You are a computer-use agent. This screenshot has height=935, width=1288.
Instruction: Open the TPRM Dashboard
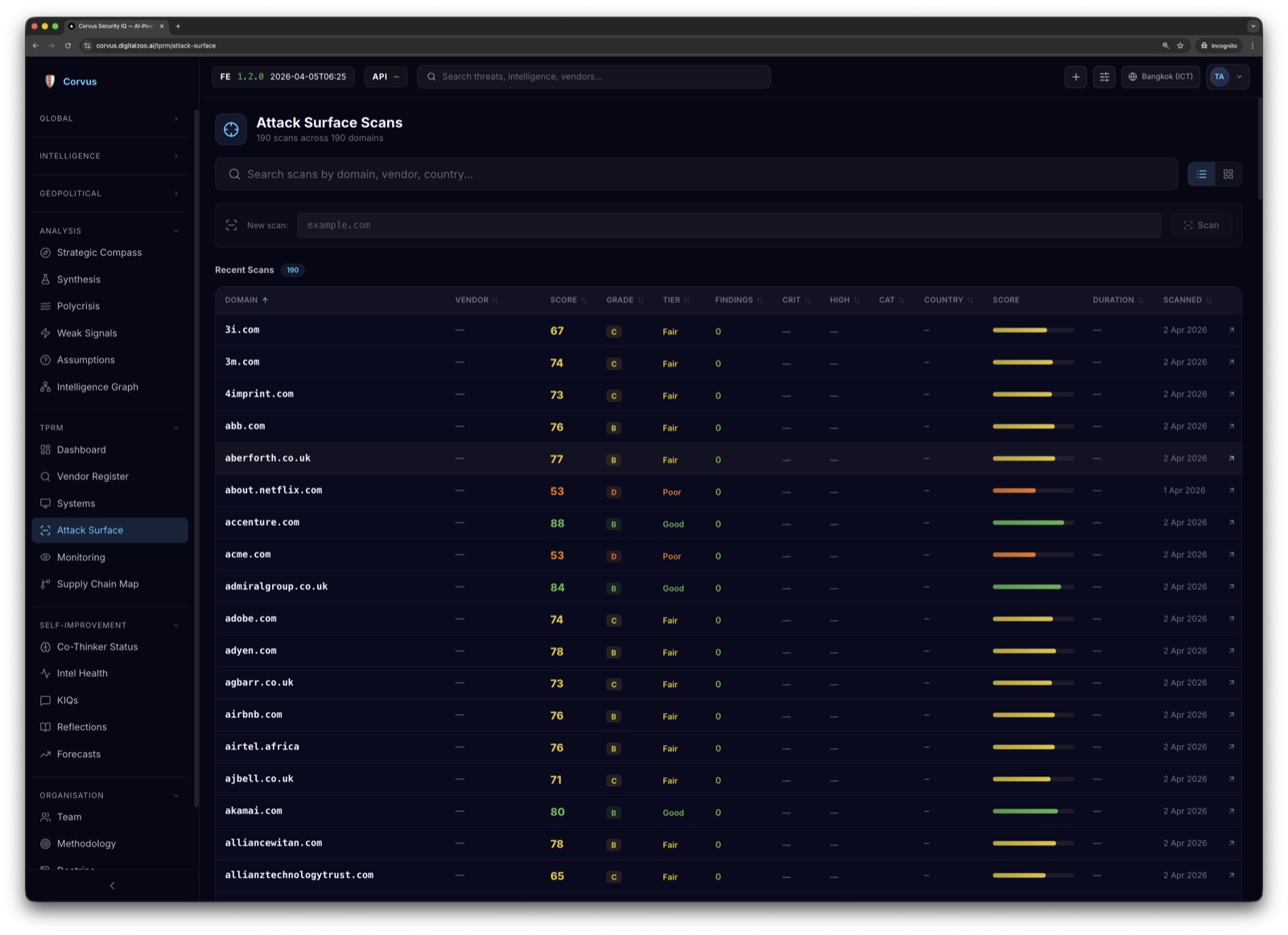coord(81,449)
